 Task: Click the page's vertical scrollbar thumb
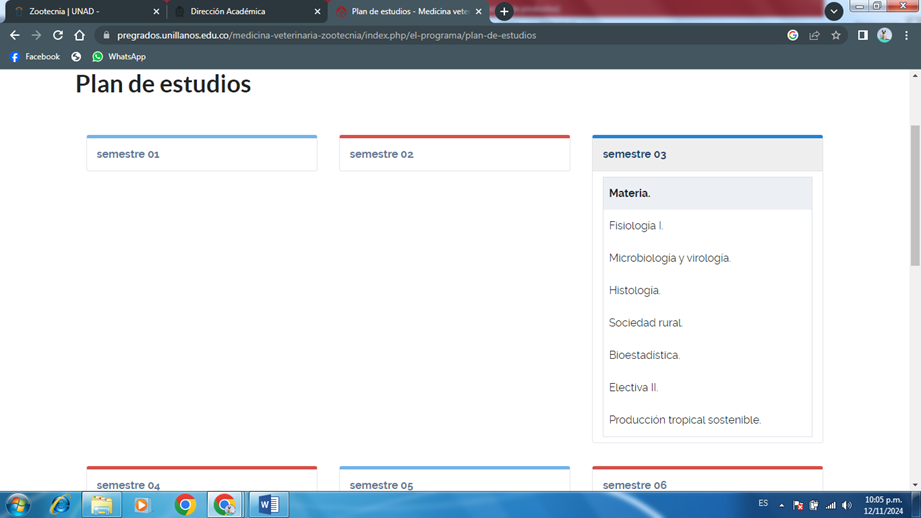pyautogui.click(x=914, y=195)
